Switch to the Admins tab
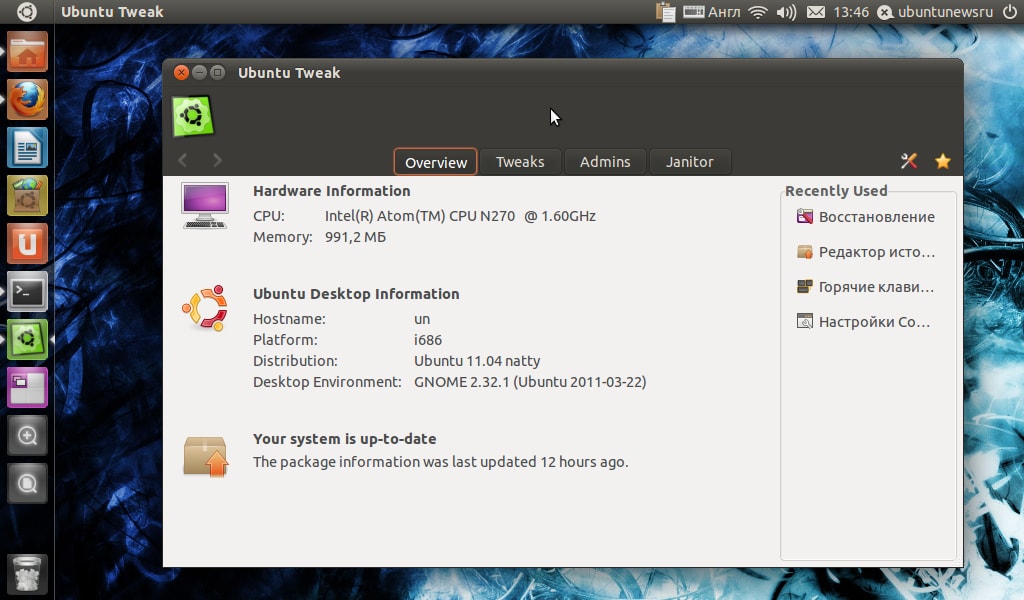 [605, 162]
